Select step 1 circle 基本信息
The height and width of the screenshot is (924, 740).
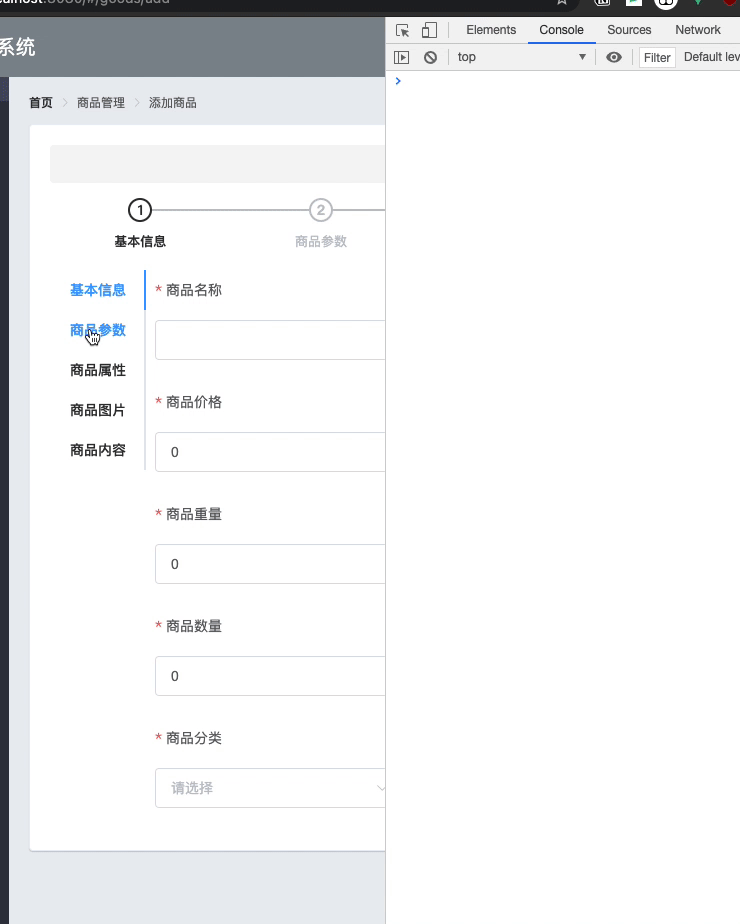click(x=140, y=210)
